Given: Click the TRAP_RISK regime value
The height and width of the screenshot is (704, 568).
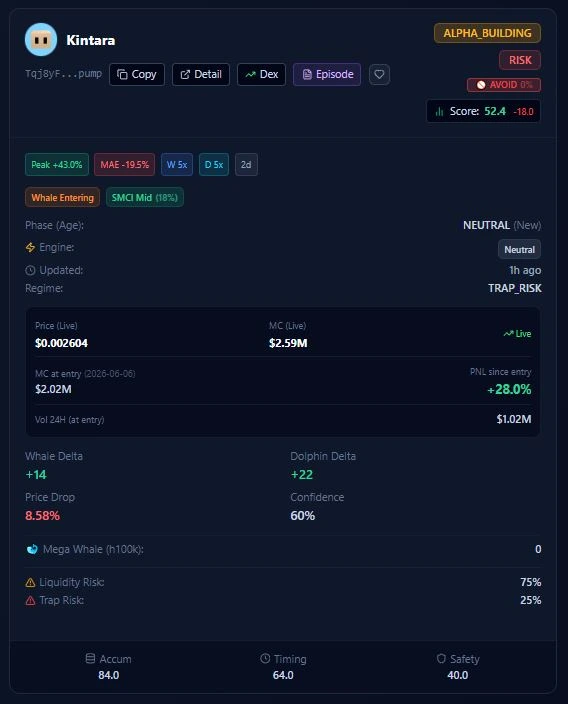Looking at the screenshot, I should pyautogui.click(x=515, y=288).
